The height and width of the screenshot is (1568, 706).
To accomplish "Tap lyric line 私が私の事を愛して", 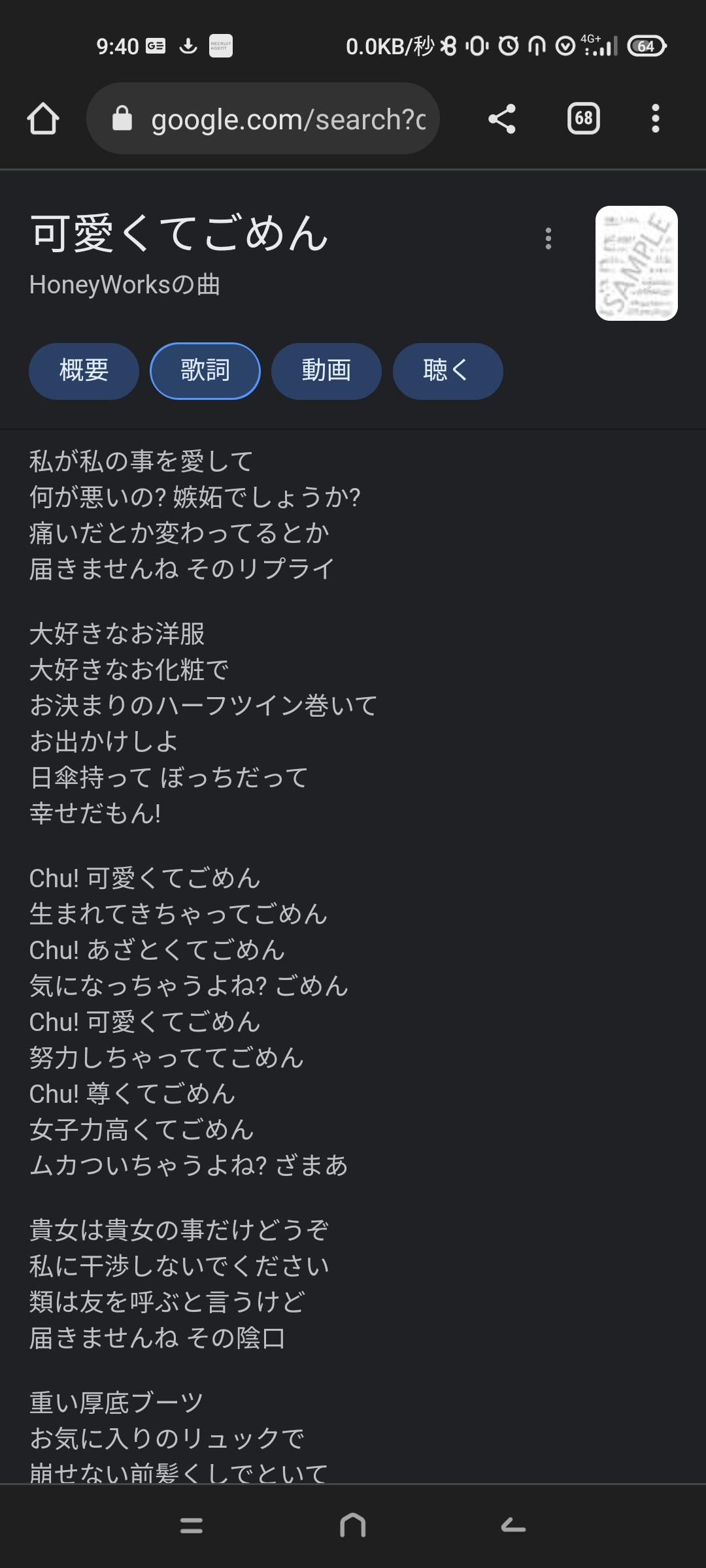I will 141,461.
